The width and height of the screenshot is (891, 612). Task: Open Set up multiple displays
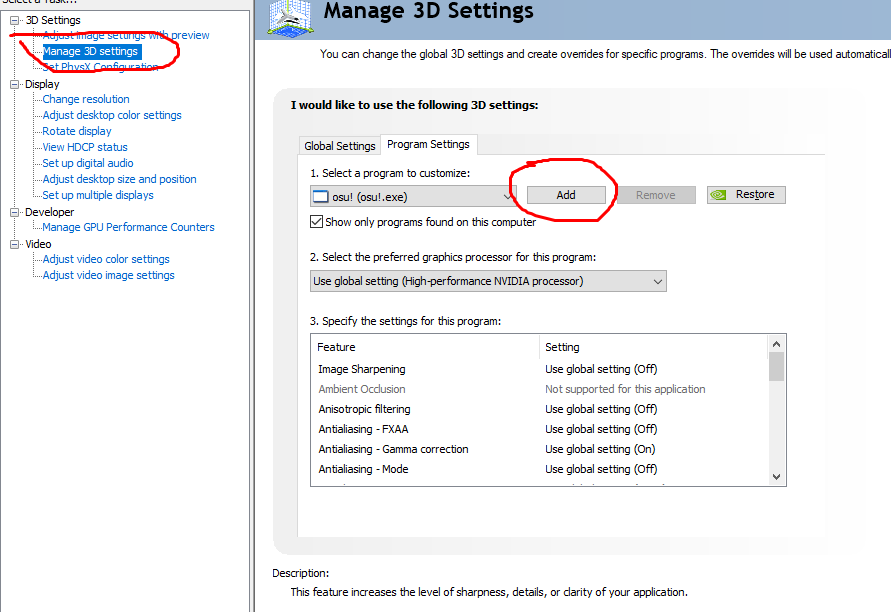(98, 195)
